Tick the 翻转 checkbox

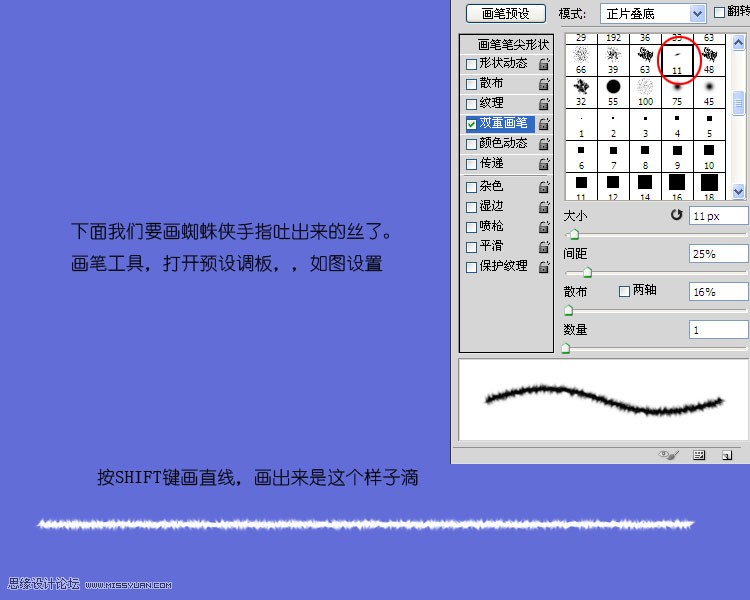[x=719, y=12]
